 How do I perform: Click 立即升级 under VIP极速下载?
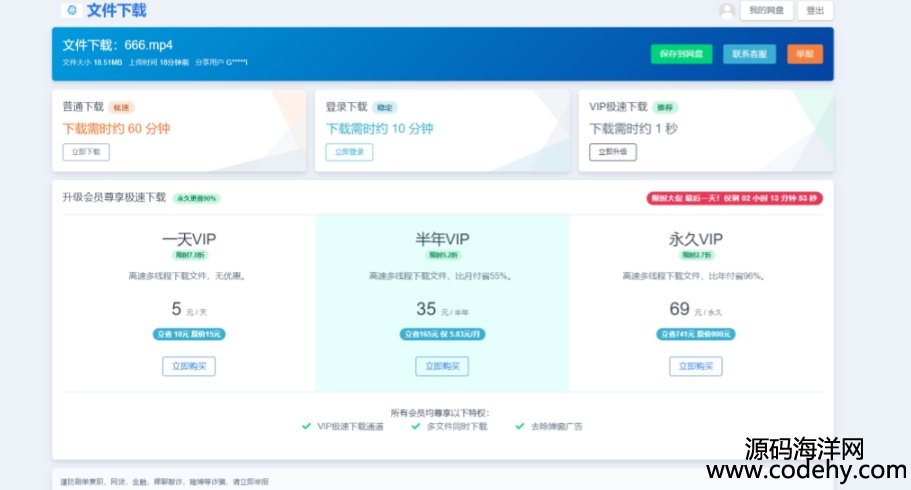613,152
